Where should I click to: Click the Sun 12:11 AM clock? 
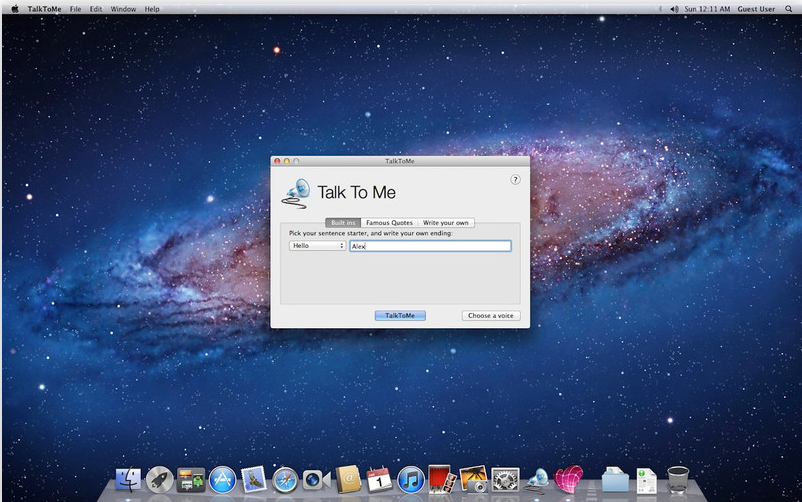pyautogui.click(x=707, y=9)
